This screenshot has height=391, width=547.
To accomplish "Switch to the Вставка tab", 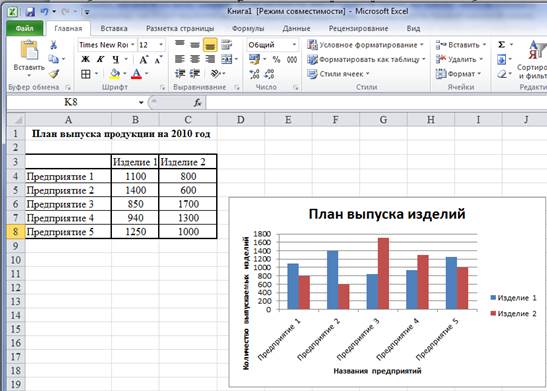I will pyautogui.click(x=114, y=29).
